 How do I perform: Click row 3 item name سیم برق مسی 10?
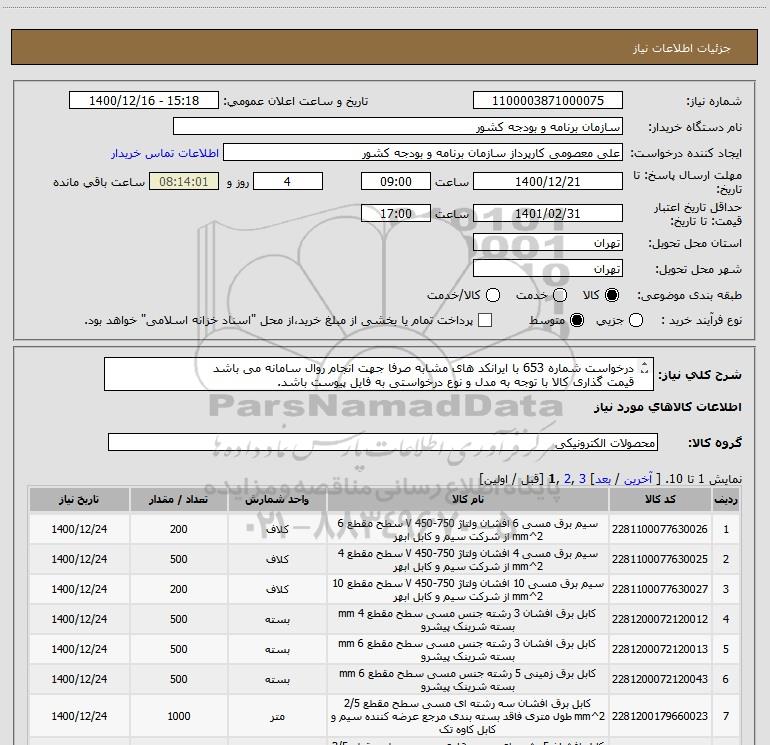click(x=468, y=590)
